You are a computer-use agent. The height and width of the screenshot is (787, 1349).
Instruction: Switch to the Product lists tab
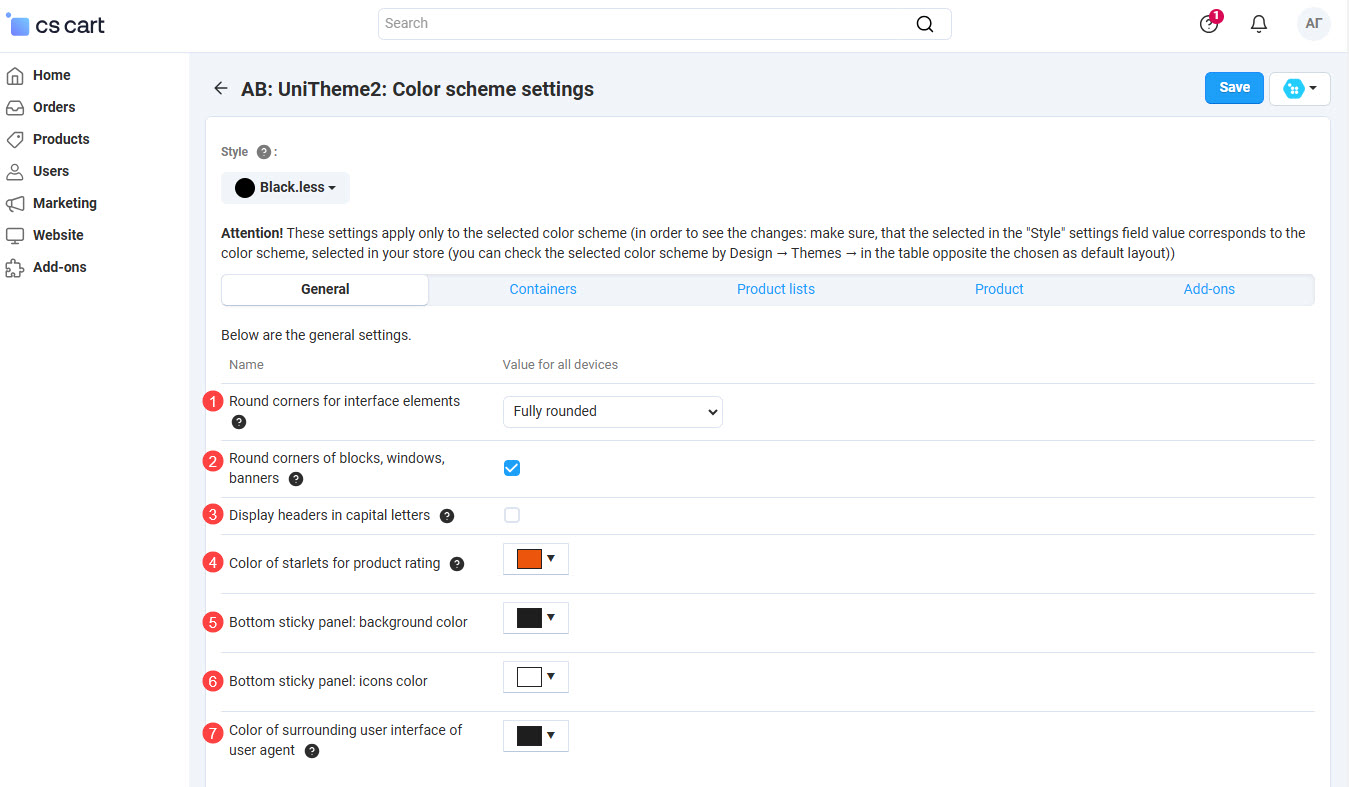[x=775, y=289]
